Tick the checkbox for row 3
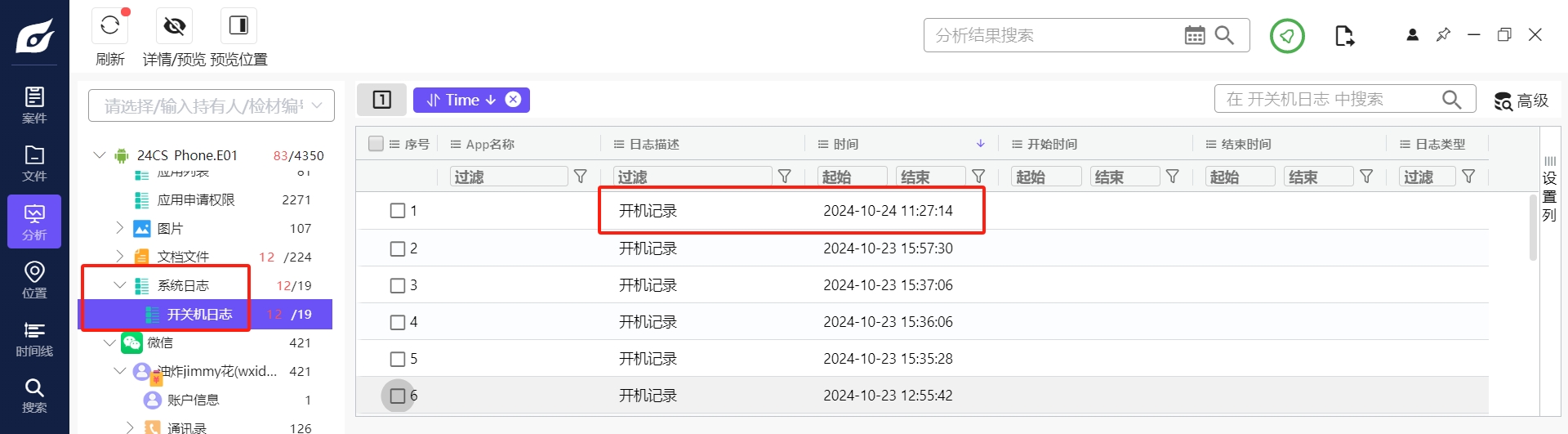The image size is (1568, 434). (x=398, y=285)
